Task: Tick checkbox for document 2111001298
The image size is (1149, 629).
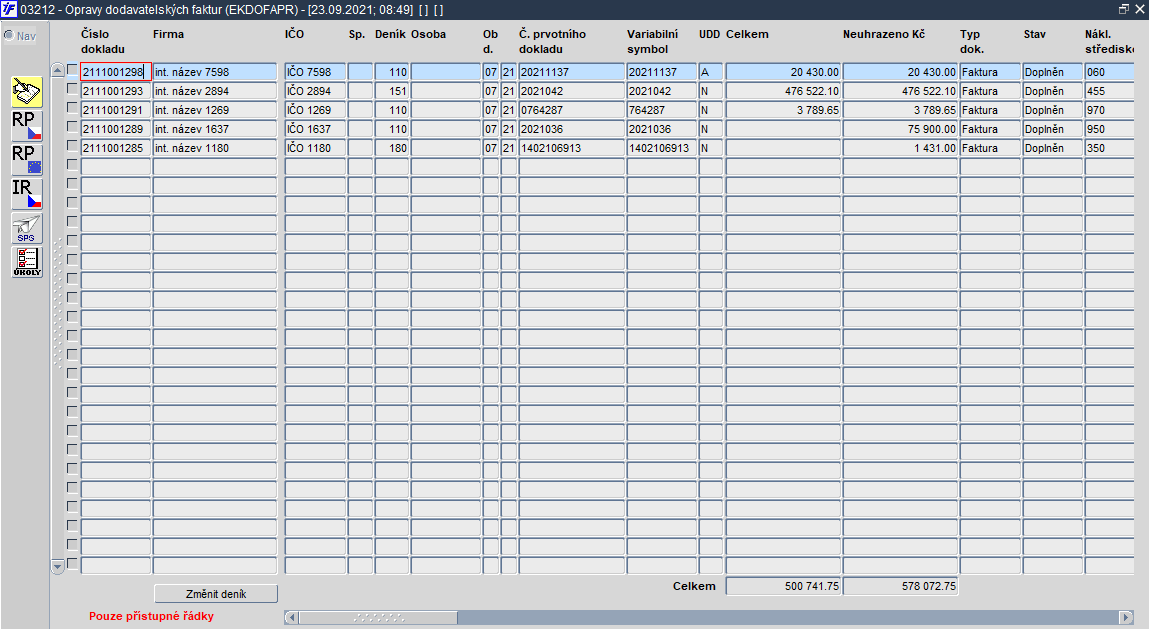Action: (72, 70)
